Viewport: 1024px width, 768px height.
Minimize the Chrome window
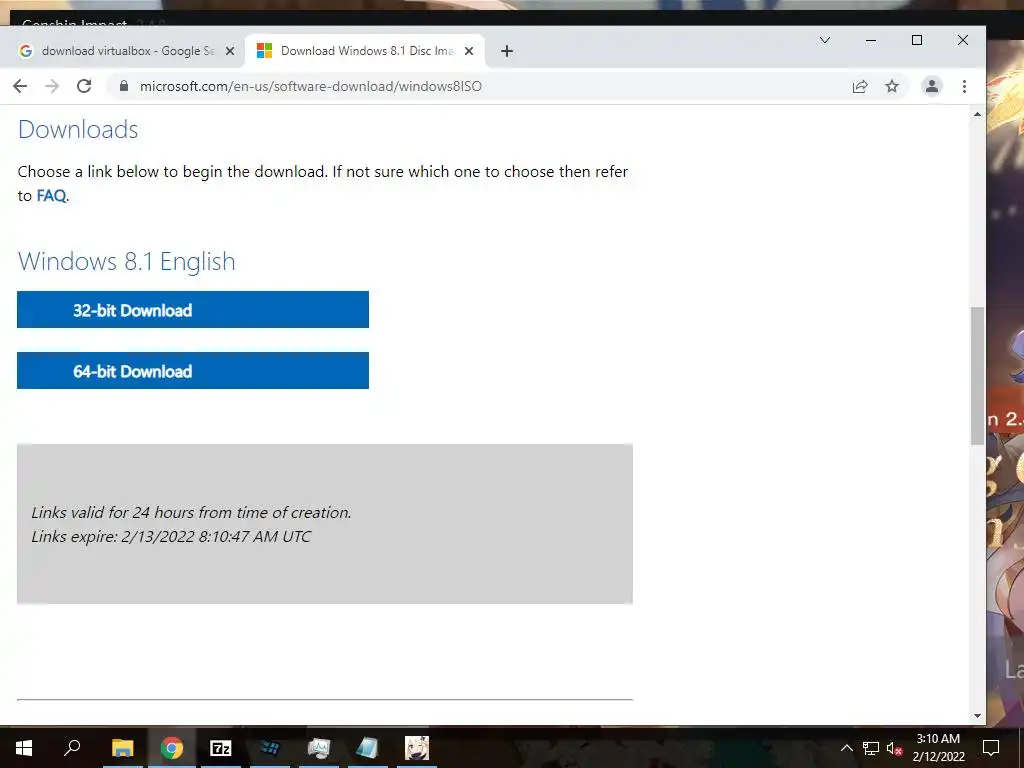pyautogui.click(x=871, y=40)
